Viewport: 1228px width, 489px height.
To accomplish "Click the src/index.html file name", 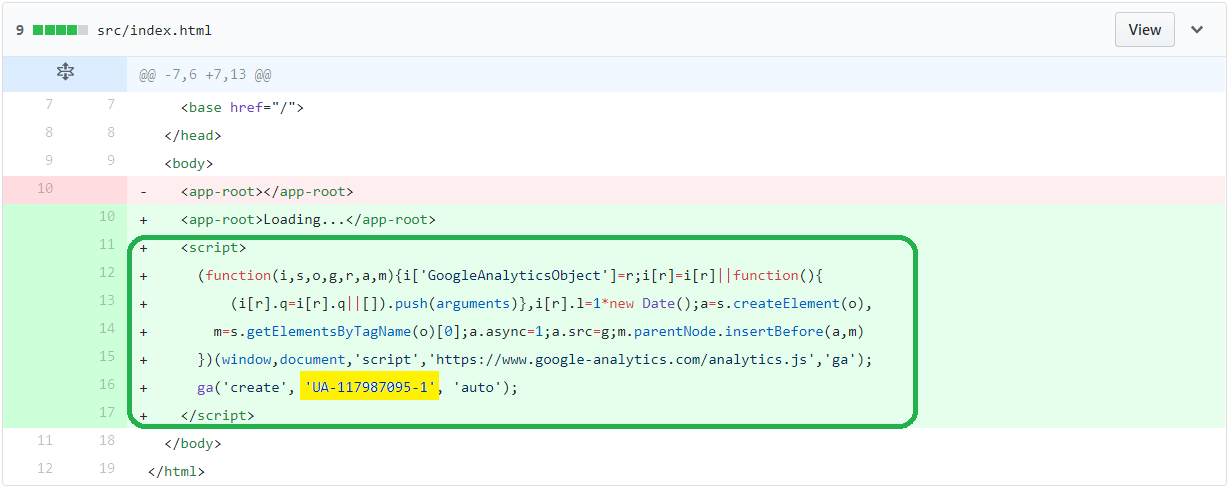I will point(154,30).
